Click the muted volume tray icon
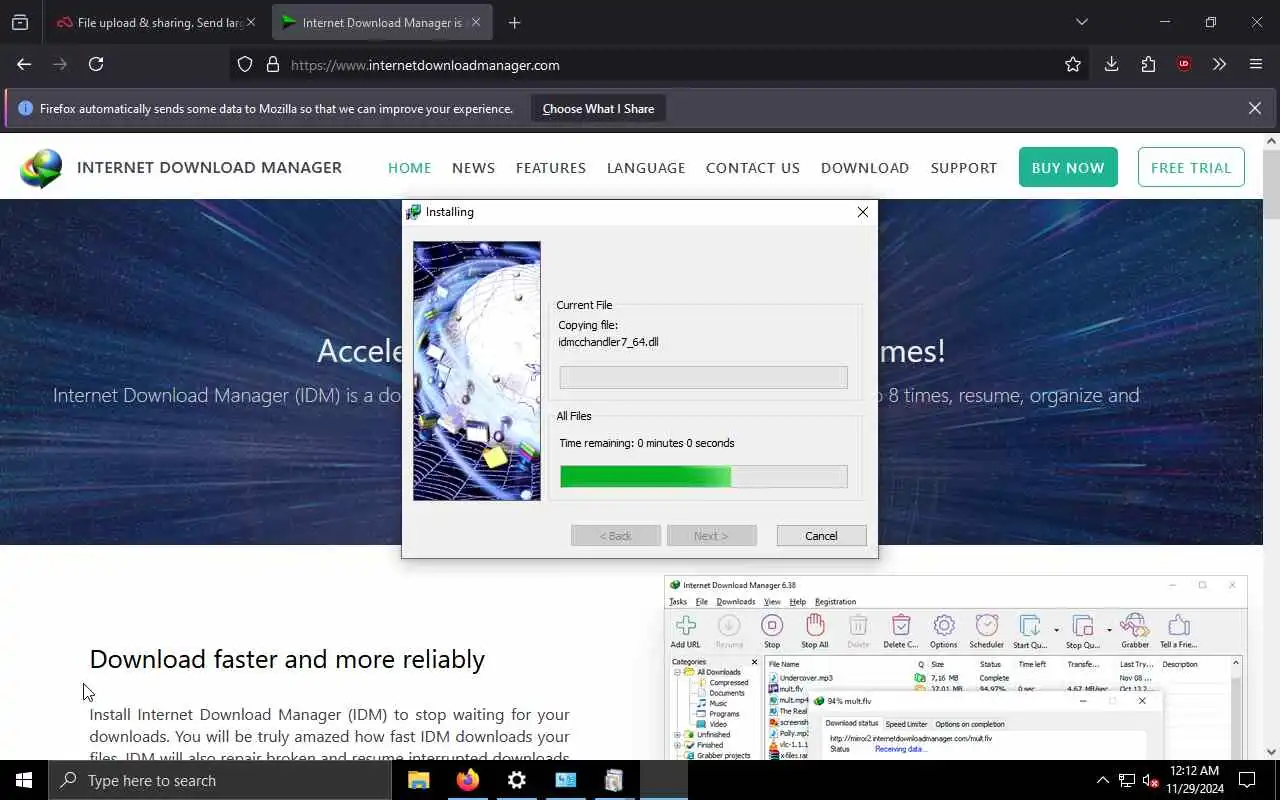The height and width of the screenshot is (800, 1280). coord(1151,780)
